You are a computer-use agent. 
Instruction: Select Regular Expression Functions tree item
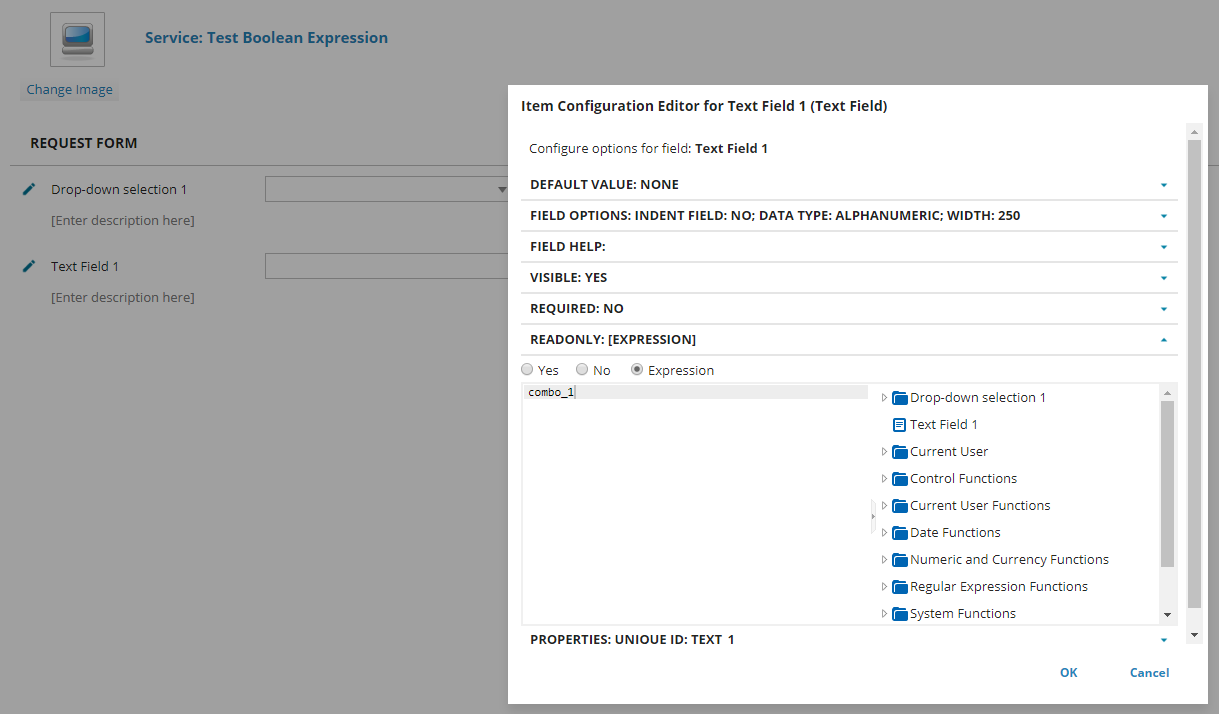[x=998, y=587]
